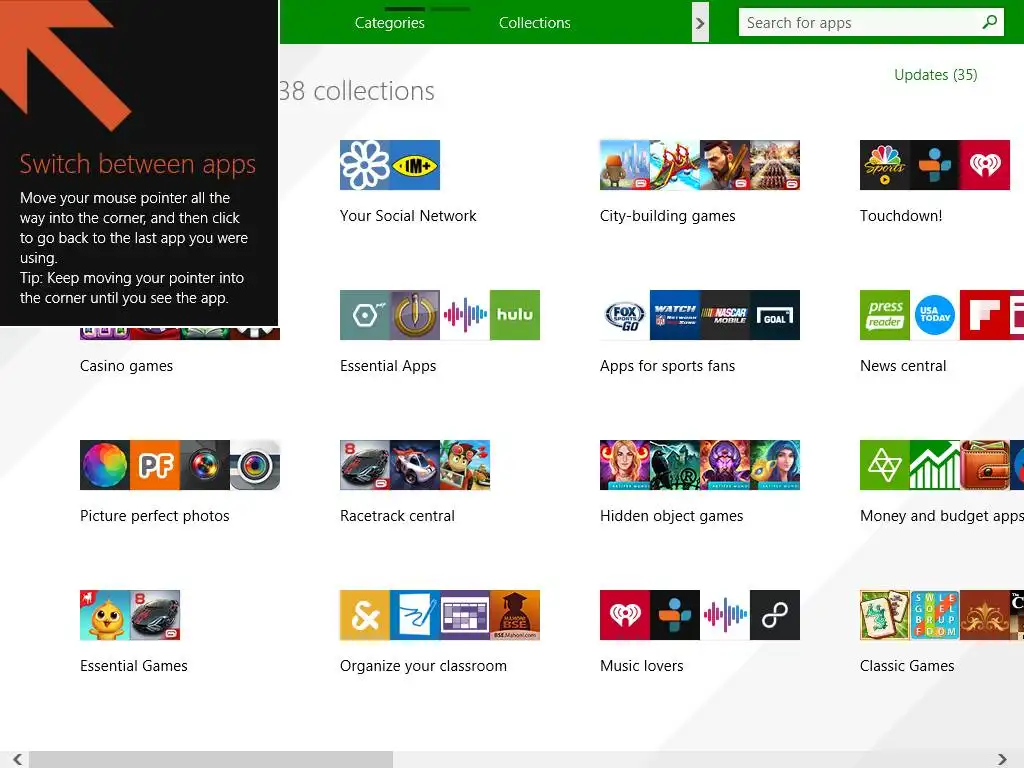Click the USA Today app icon

pyautogui.click(x=935, y=315)
